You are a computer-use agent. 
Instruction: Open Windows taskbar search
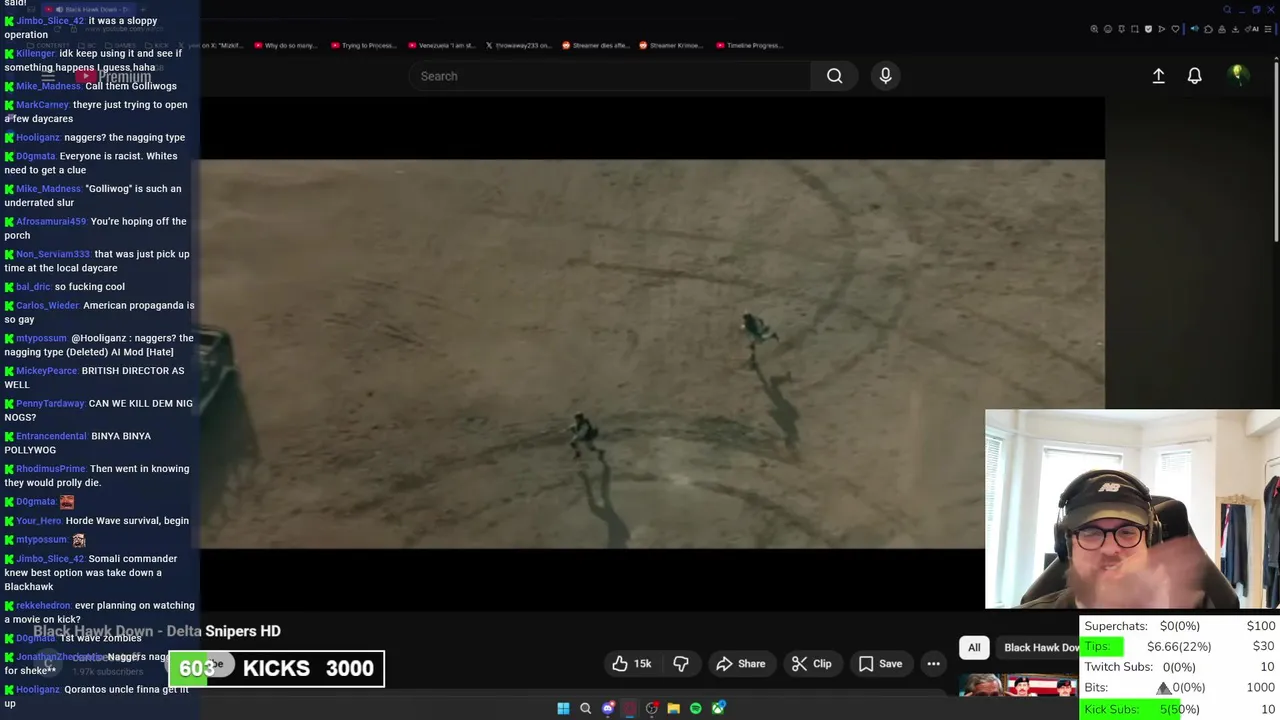[x=585, y=708]
